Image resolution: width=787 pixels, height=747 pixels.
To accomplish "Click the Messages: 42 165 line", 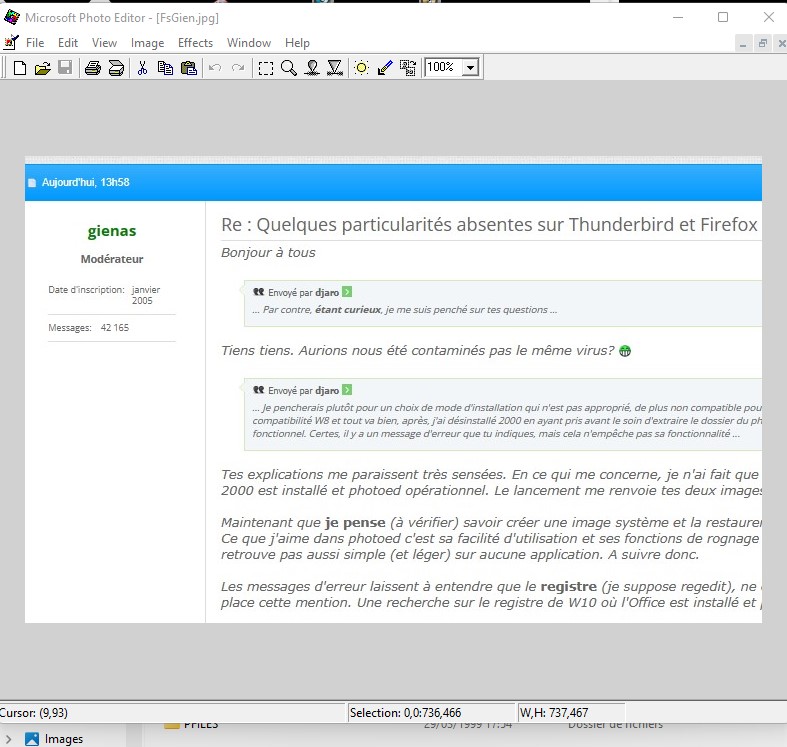I will pos(89,328).
